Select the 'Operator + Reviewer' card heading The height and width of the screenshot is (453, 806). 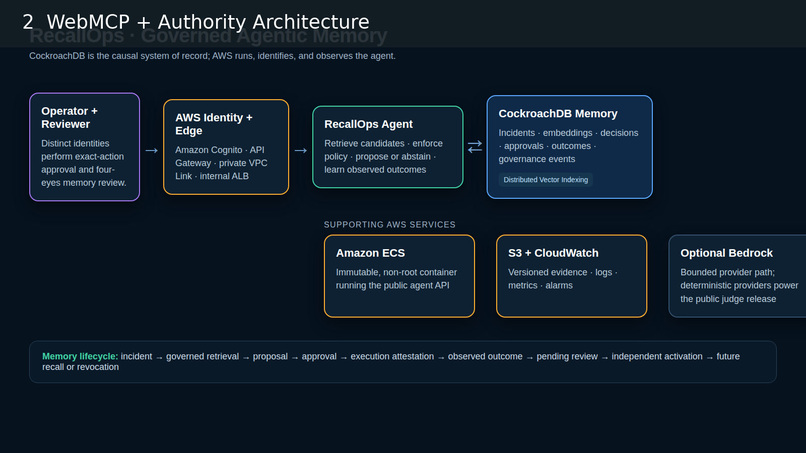69,118
